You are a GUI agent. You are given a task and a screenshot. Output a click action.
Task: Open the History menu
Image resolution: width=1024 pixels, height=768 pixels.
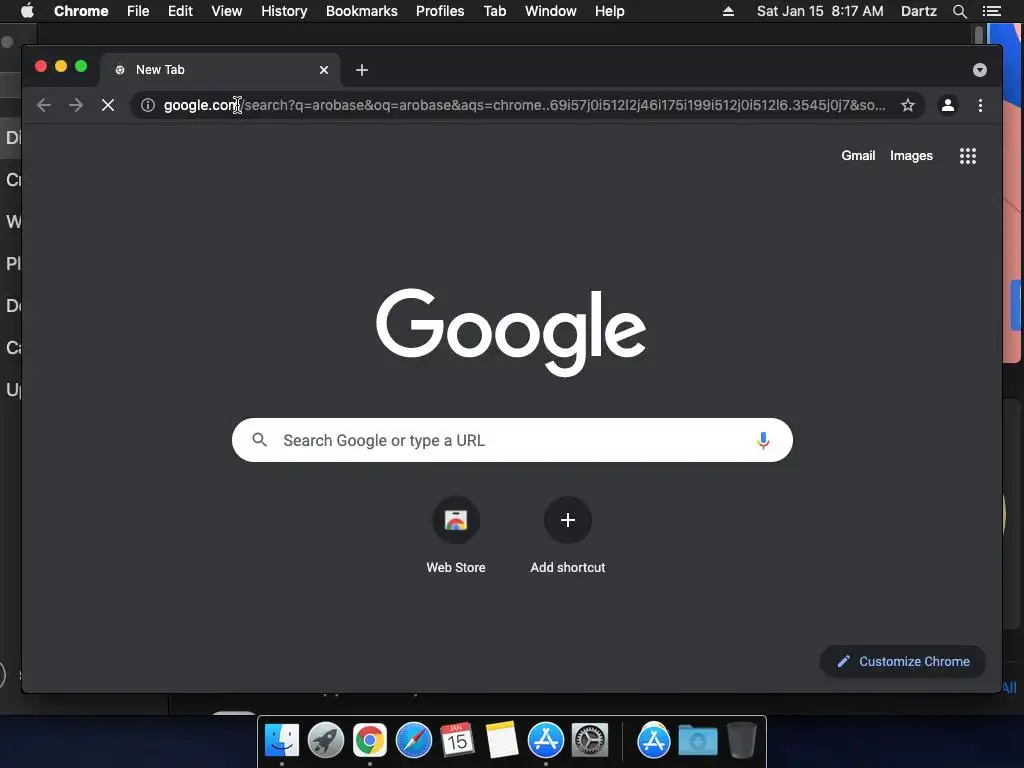click(x=284, y=11)
